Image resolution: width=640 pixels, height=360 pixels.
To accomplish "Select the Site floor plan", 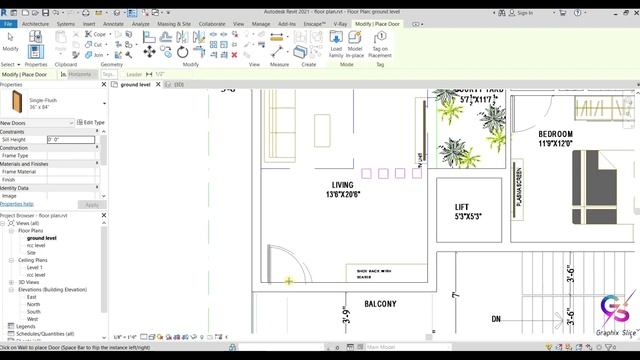I will pos(31,253).
